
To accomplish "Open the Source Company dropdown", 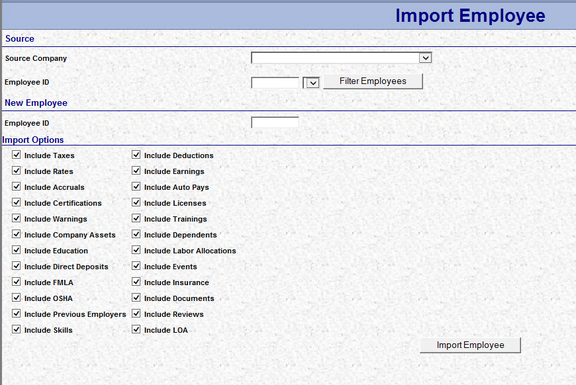I will coord(341,58).
